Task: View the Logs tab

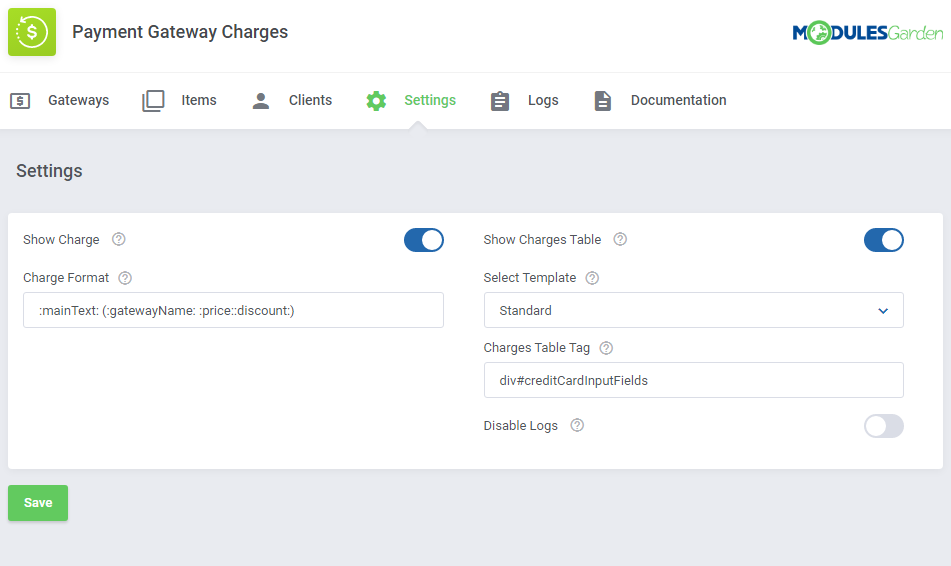Action: pyautogui.click(x=524, y=101)
